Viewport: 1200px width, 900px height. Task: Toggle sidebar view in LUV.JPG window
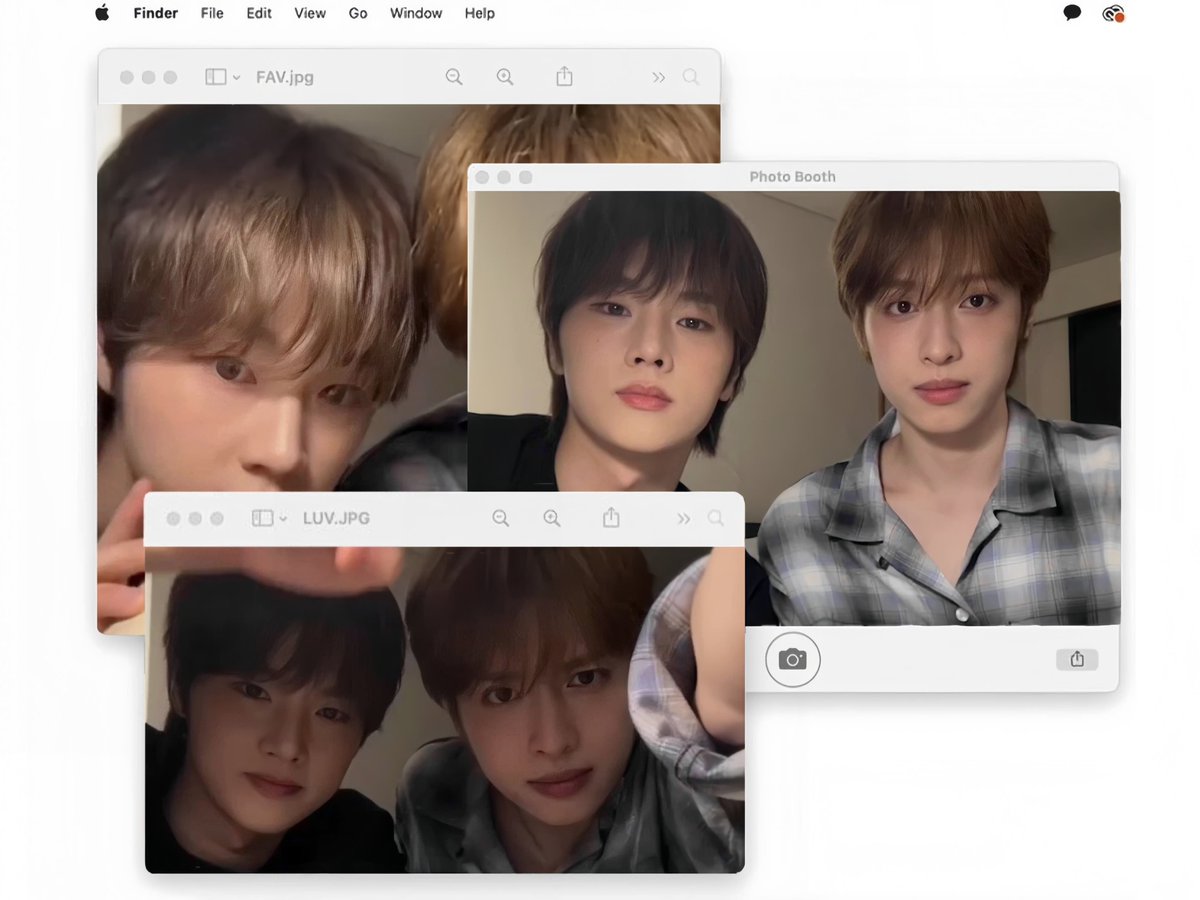262,518
